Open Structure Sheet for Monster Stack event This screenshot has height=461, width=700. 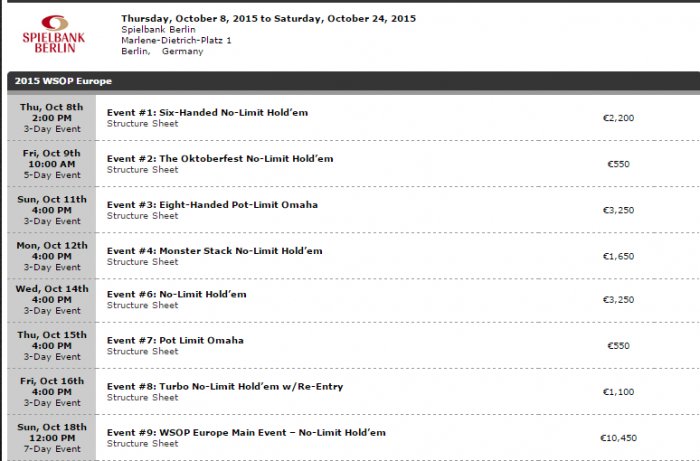click(142, 262)
